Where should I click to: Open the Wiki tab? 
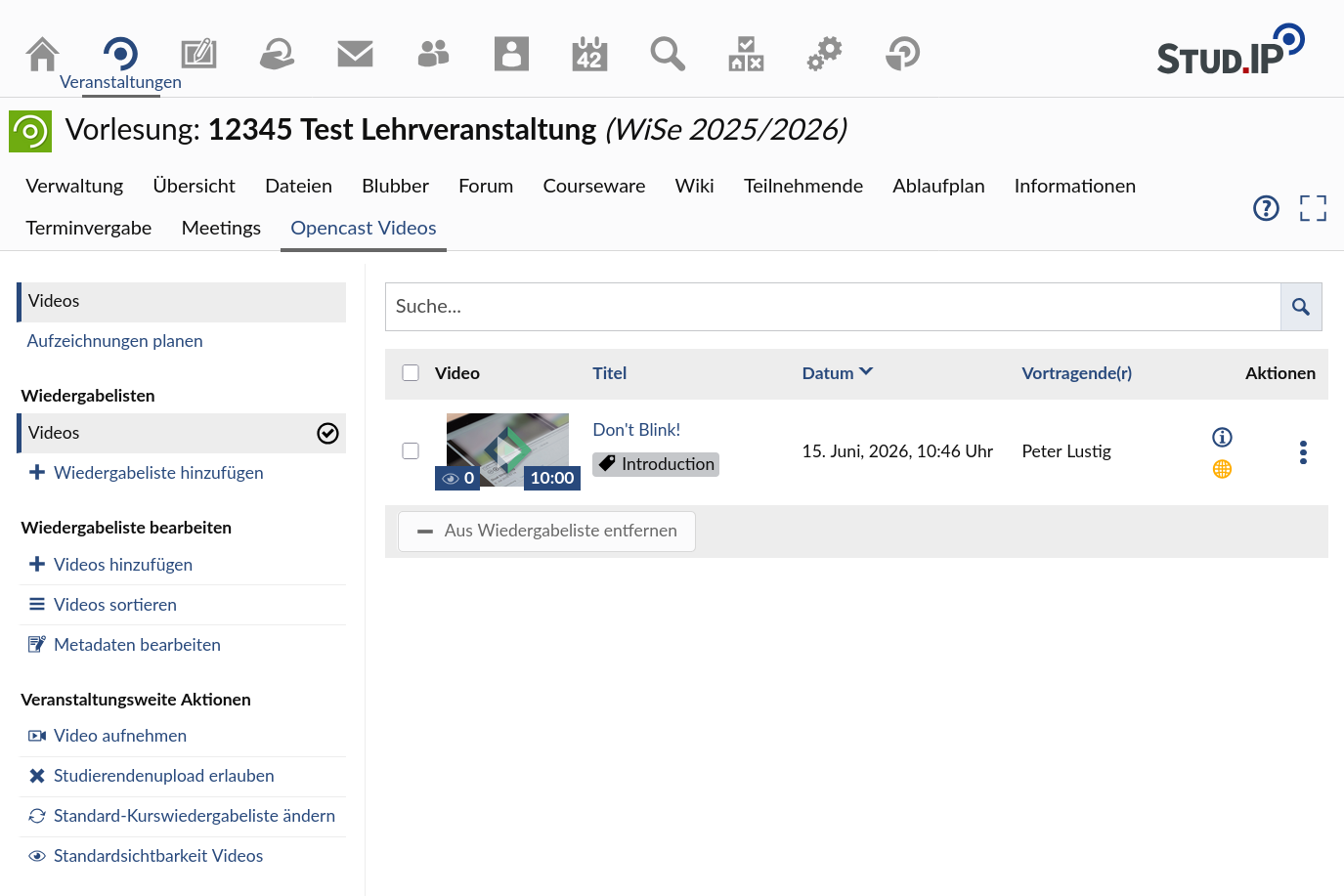694,186
